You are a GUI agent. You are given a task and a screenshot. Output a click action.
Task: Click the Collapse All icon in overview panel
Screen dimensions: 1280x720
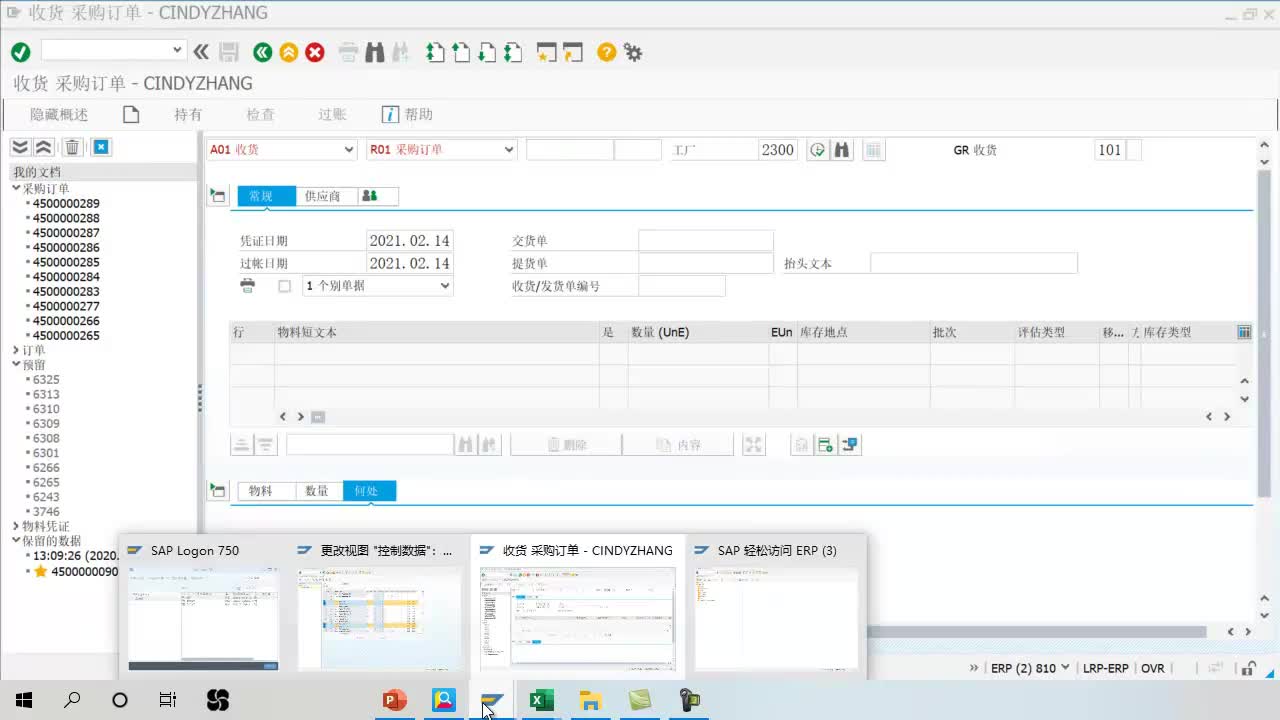pos(43,147)
